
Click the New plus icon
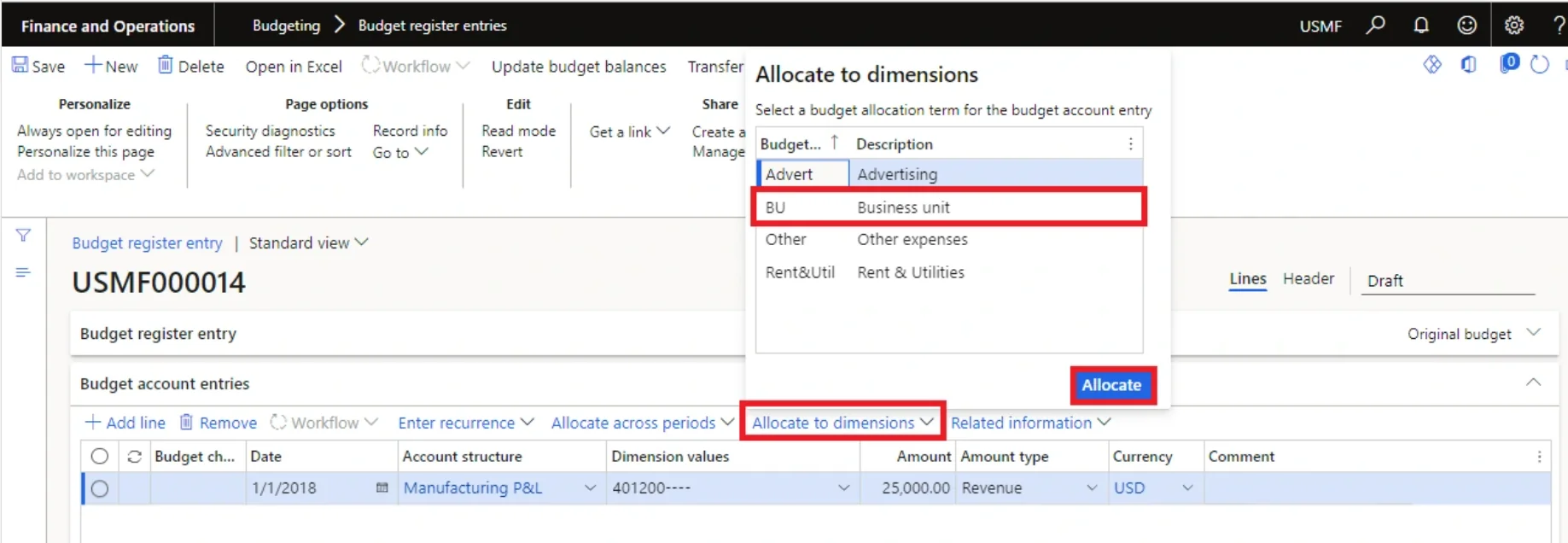point(93,65)
